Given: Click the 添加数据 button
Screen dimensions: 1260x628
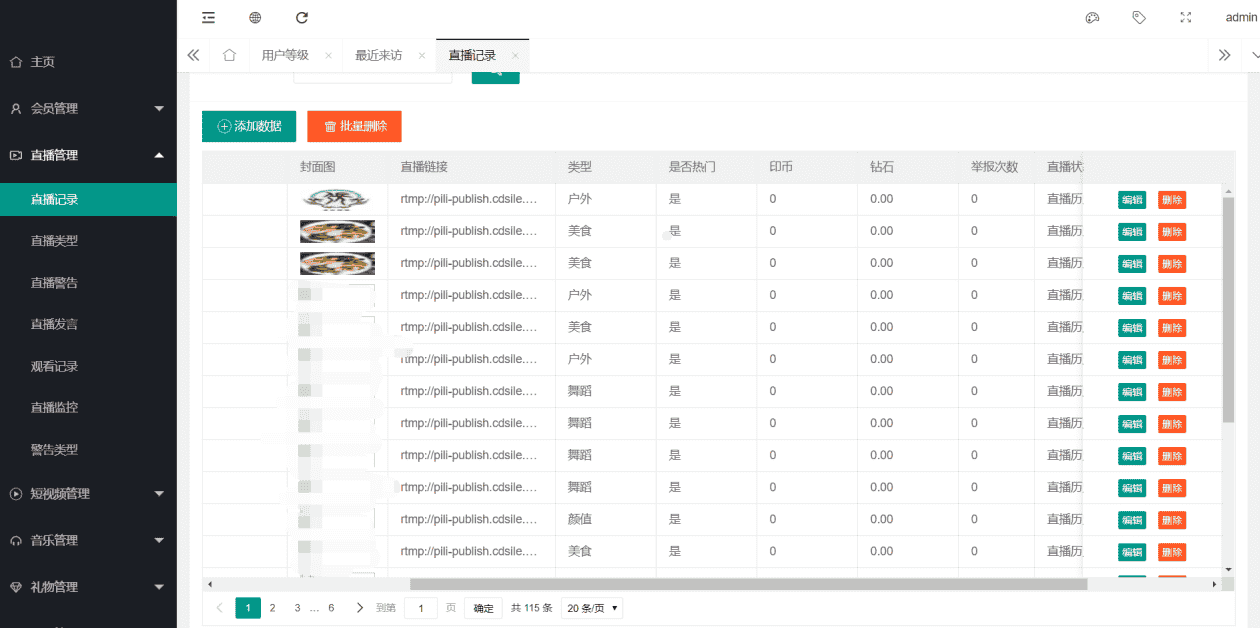Looking at the screenshot, I should tap(250, 127).
